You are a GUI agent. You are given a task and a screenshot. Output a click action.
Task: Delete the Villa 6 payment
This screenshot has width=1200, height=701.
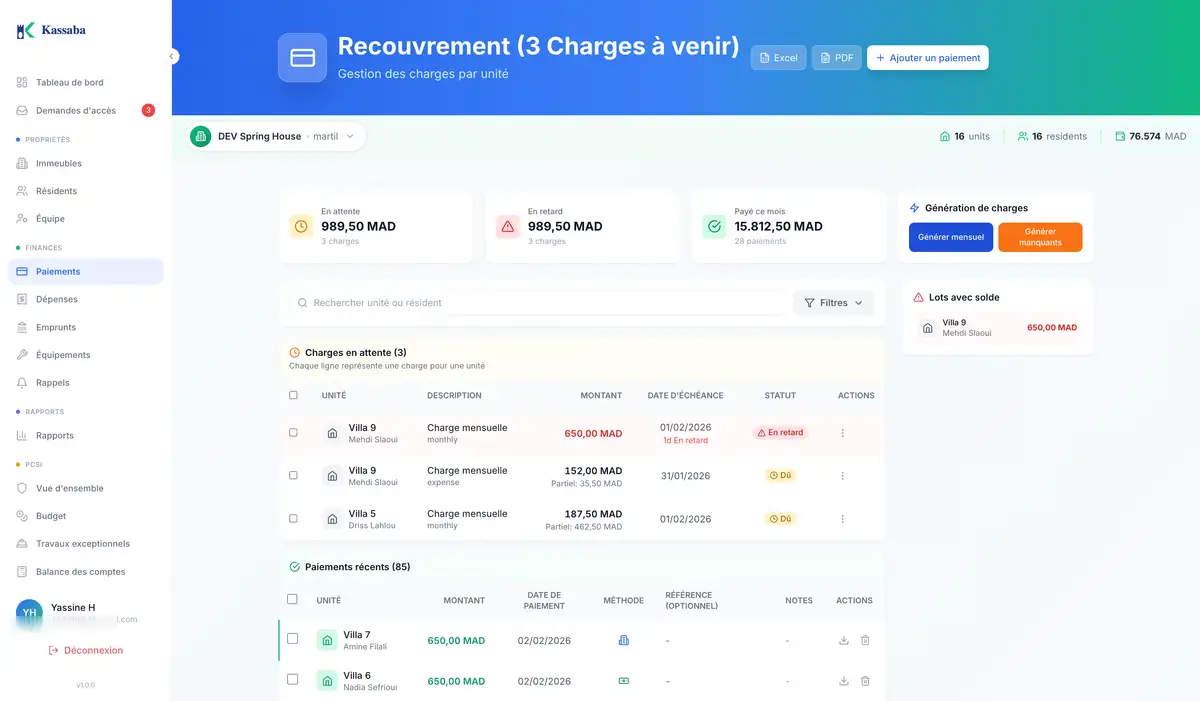click(x=865, y=681)
